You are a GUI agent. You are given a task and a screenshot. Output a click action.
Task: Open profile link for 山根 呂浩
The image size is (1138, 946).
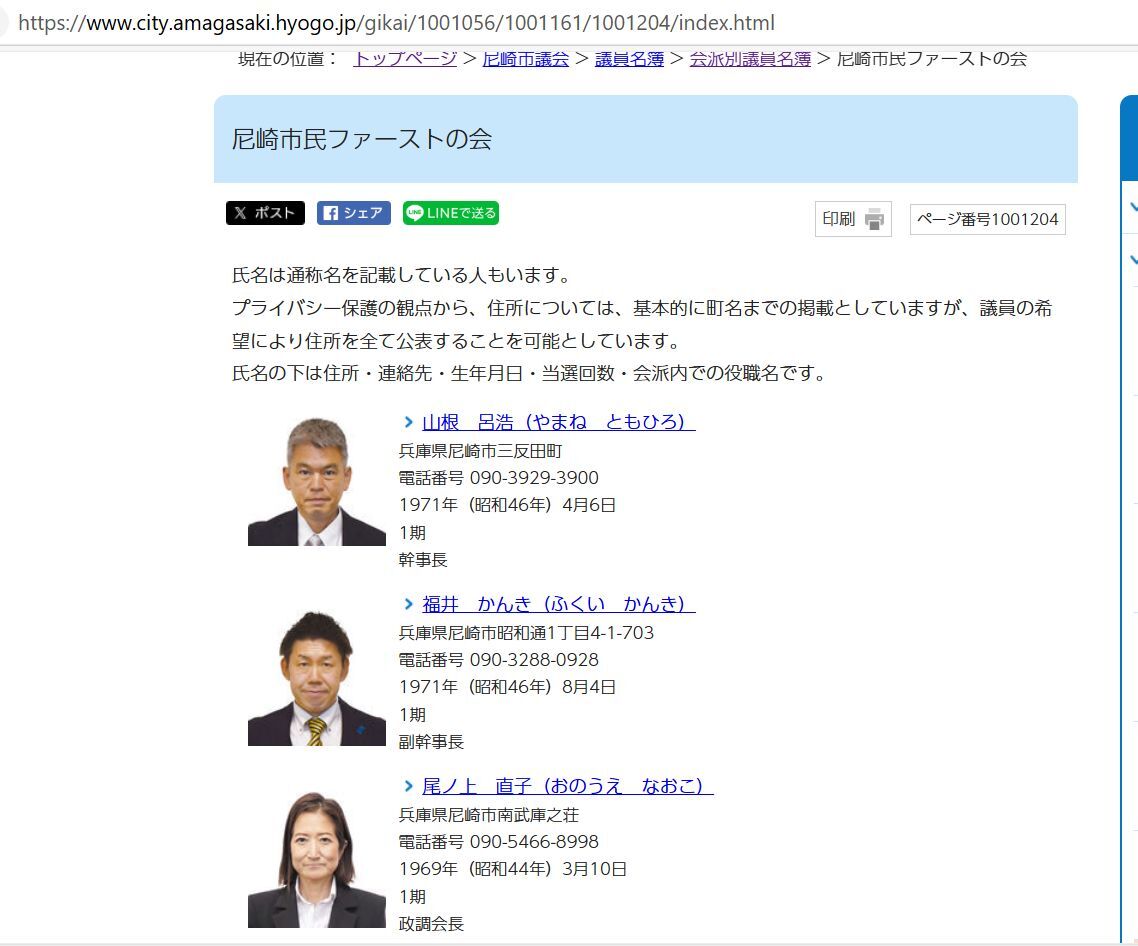click(x=558, y=422)
